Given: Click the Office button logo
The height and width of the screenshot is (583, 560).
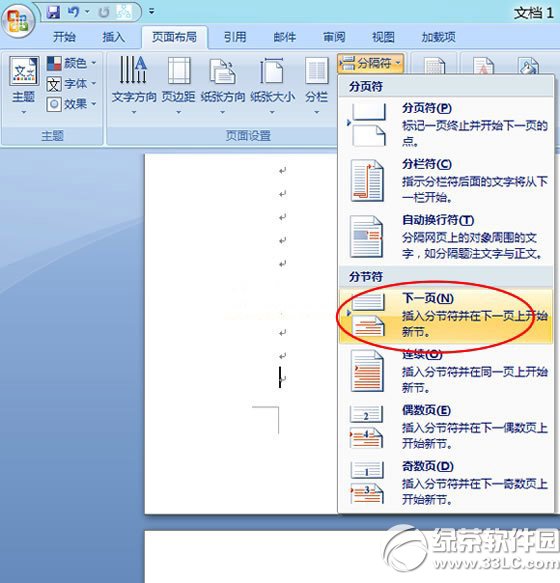Looking at the screenshot, I should tap(18, 20).
